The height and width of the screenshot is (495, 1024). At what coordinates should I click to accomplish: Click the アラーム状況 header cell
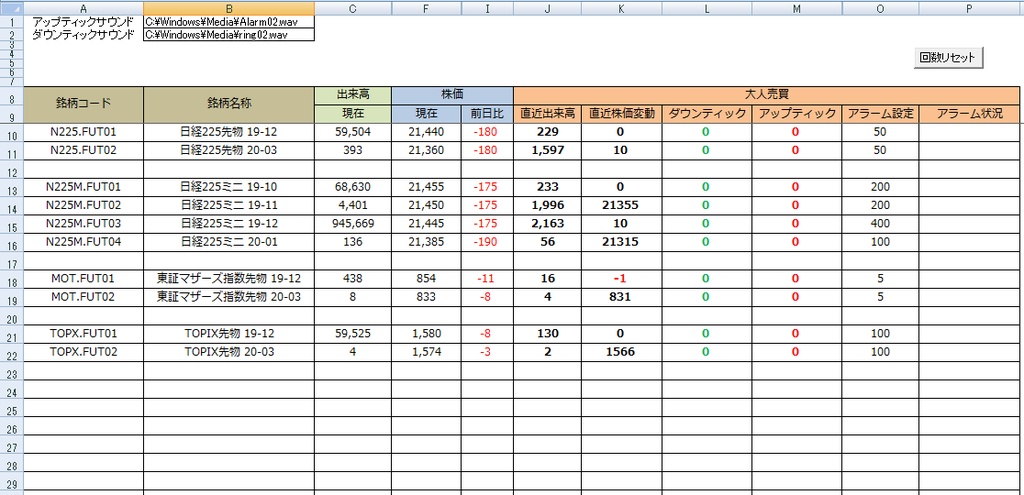[969, 114]
